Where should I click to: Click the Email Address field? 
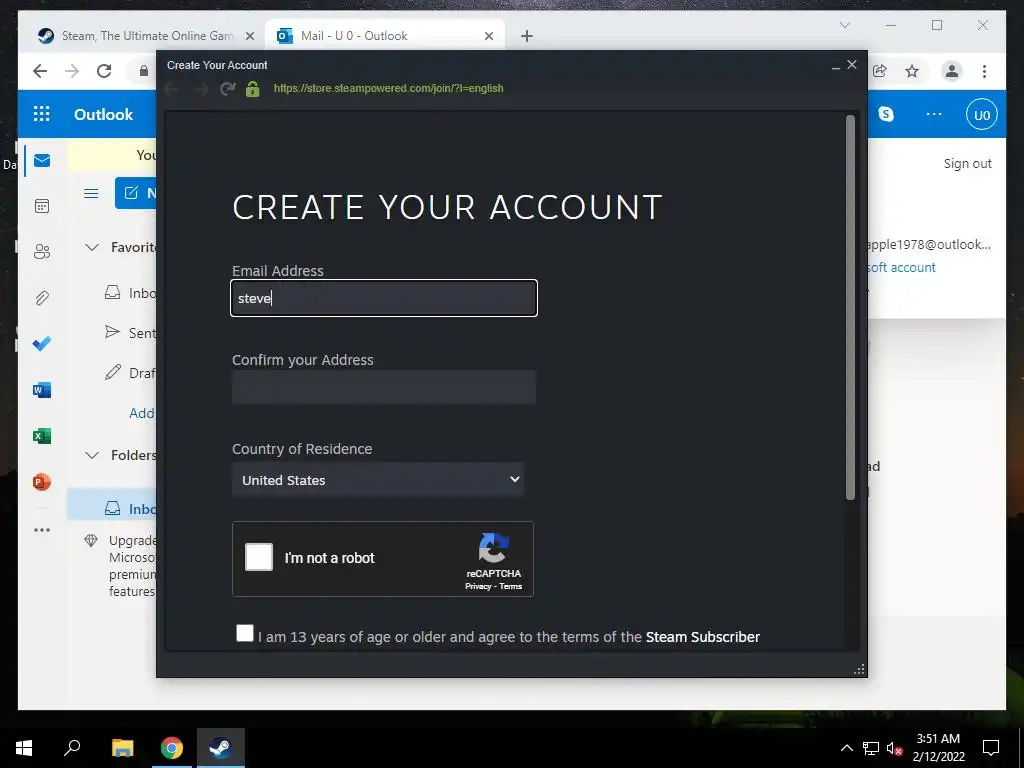pyautogui.click(x=384, y=298)
